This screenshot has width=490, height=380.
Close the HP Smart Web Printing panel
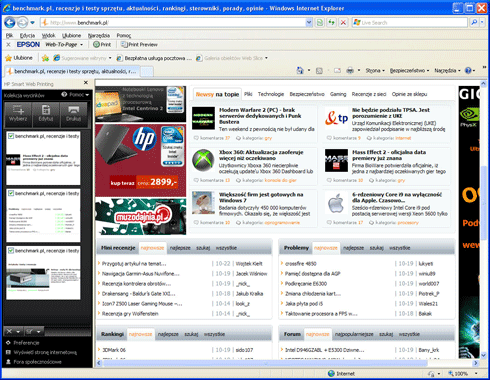coord(86,82)
